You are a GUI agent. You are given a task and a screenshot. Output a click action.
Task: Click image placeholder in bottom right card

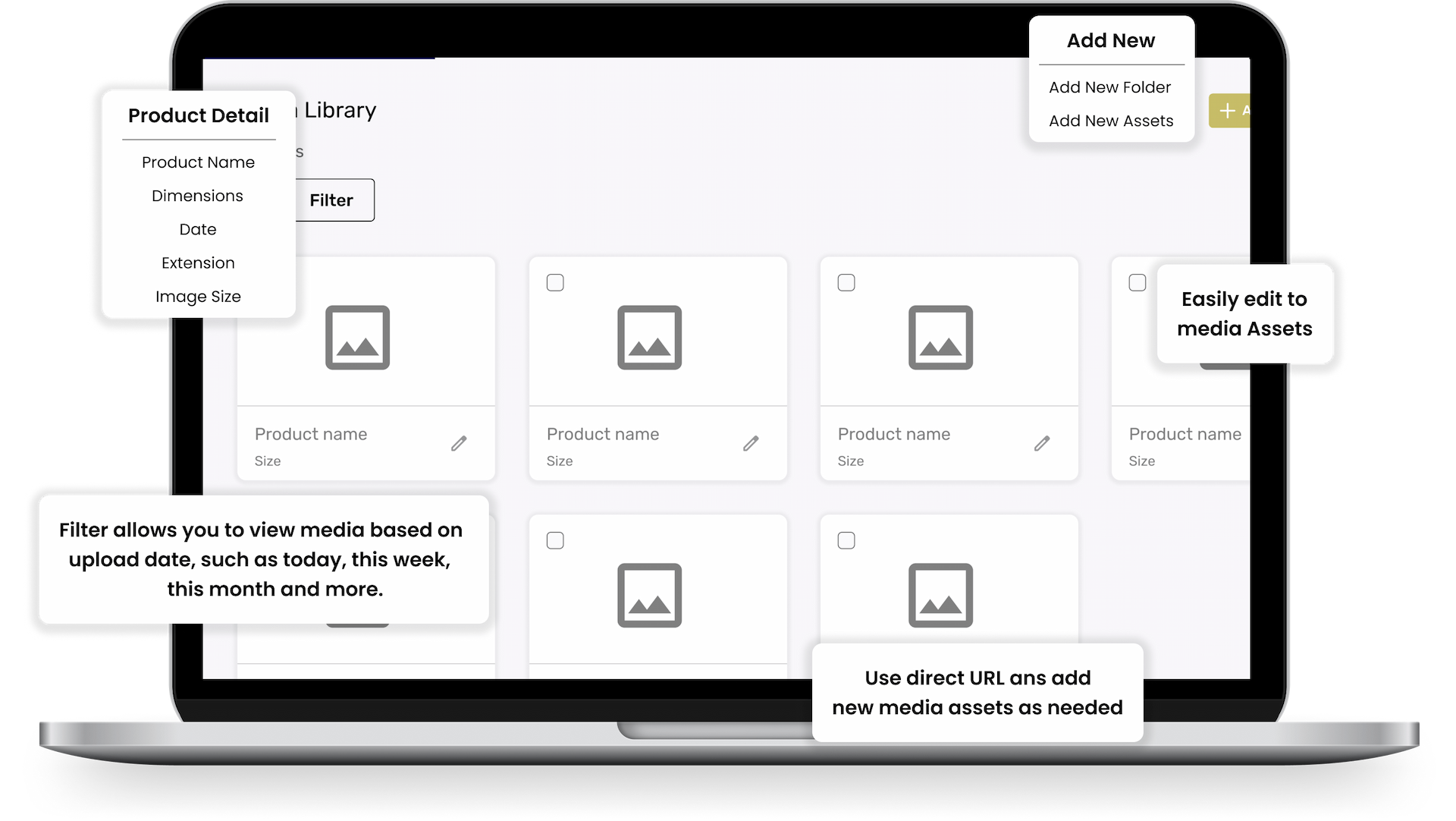(940, 596)
